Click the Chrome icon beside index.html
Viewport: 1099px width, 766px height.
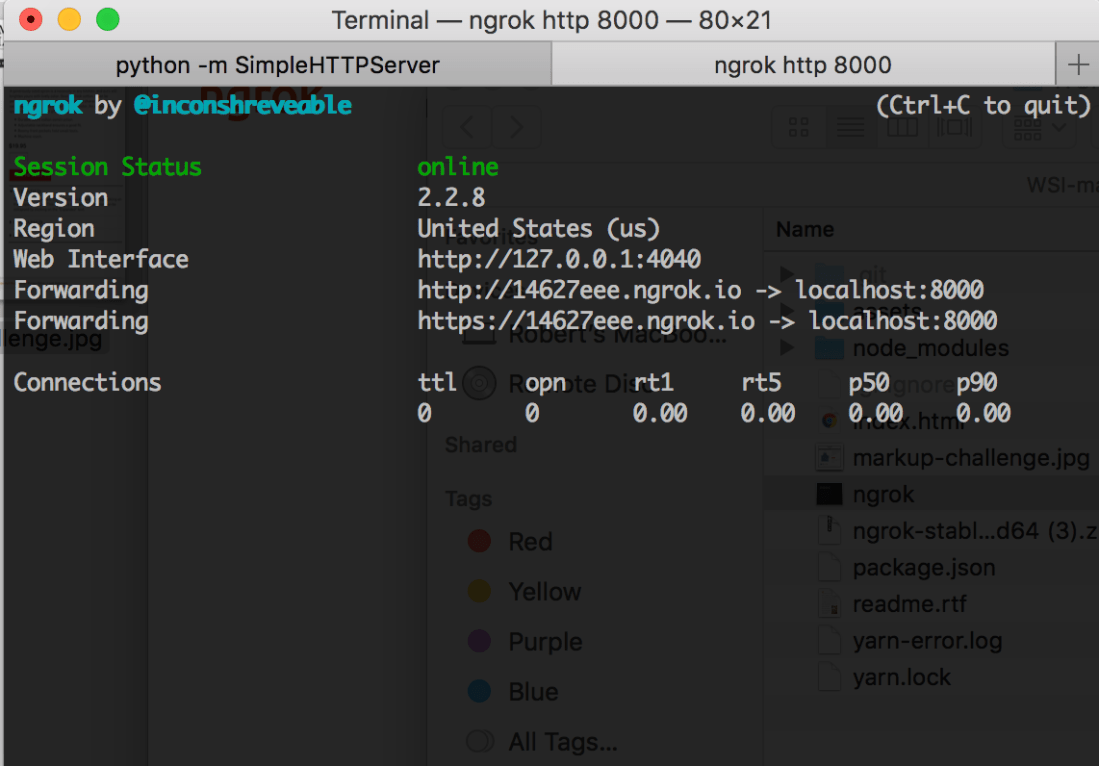click(829, 420)
